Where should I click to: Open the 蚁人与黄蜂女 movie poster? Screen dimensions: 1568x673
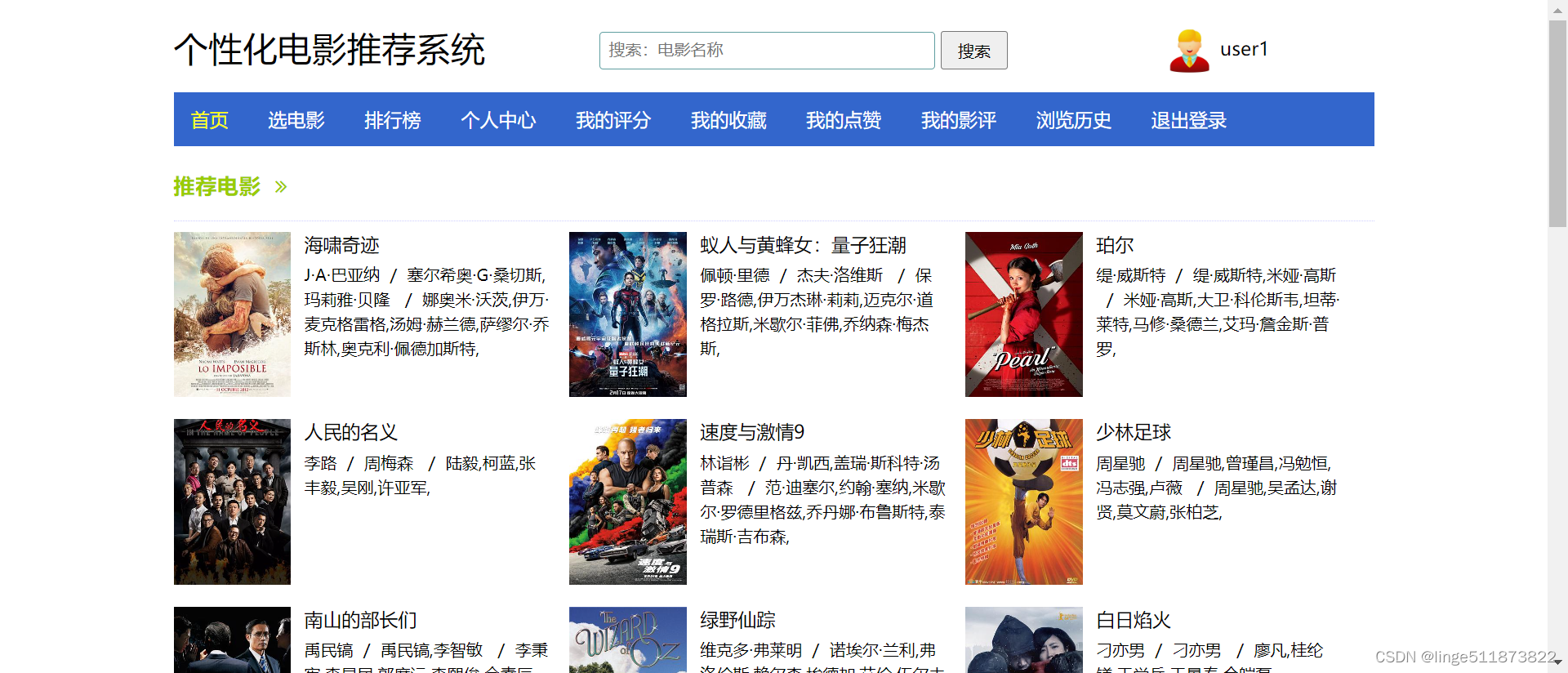coord(628,314)
